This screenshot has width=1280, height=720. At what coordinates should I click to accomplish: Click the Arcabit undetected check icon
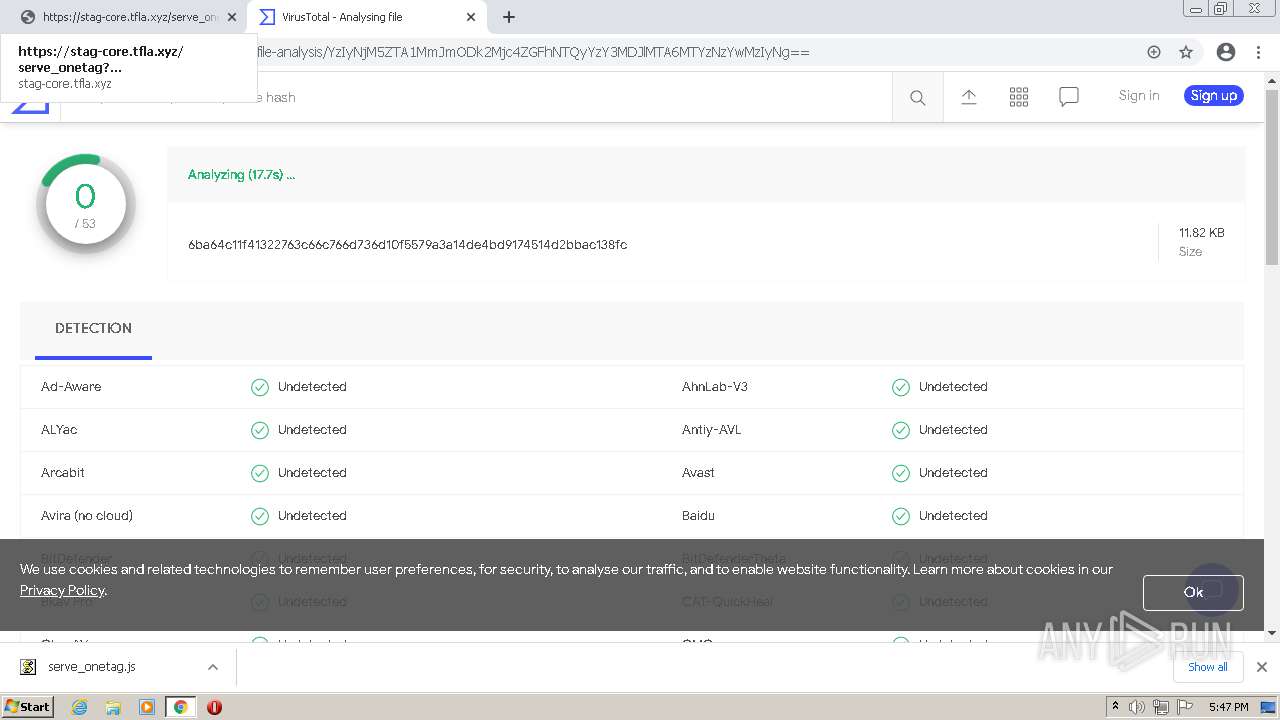point(260,473)
